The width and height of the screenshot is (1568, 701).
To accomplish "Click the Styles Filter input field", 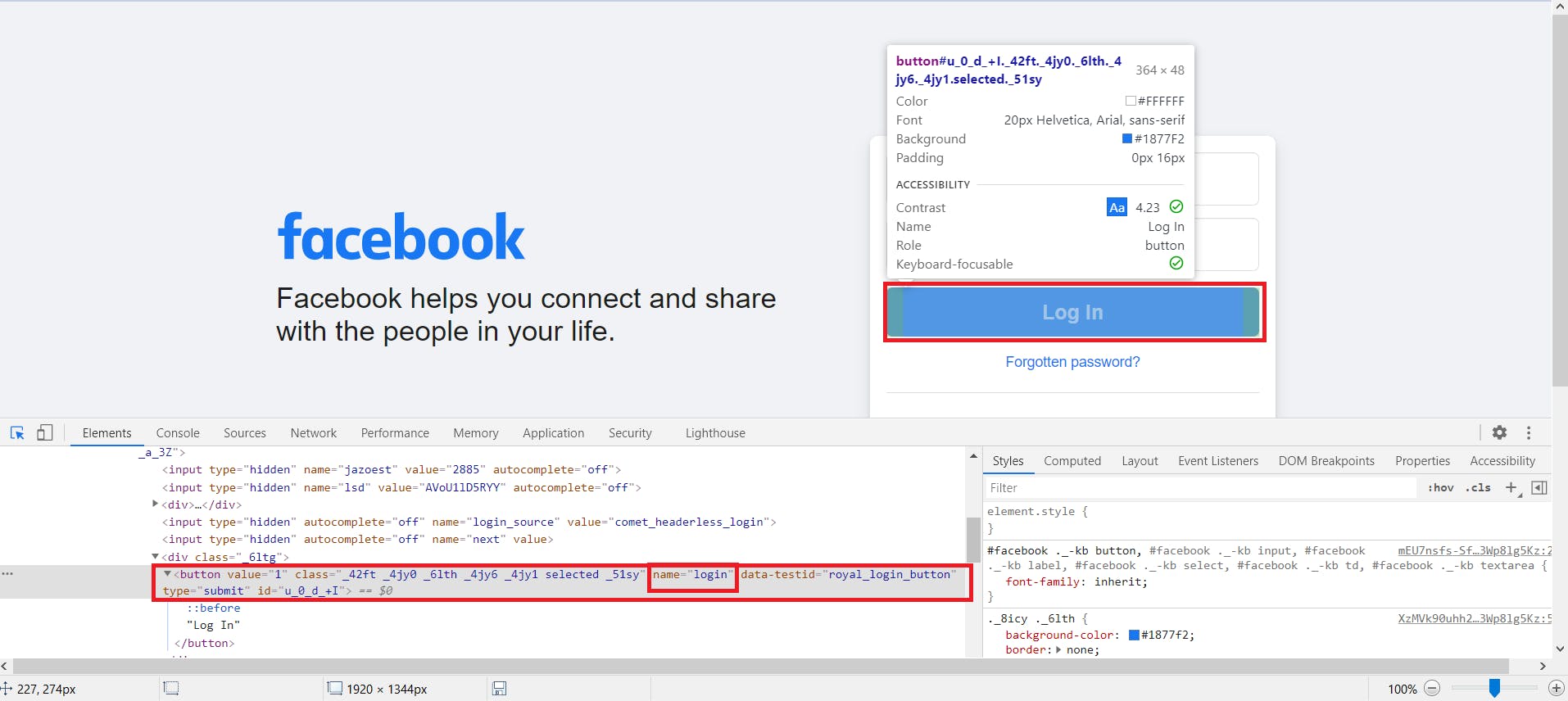I will click(x=1200, y=487).
